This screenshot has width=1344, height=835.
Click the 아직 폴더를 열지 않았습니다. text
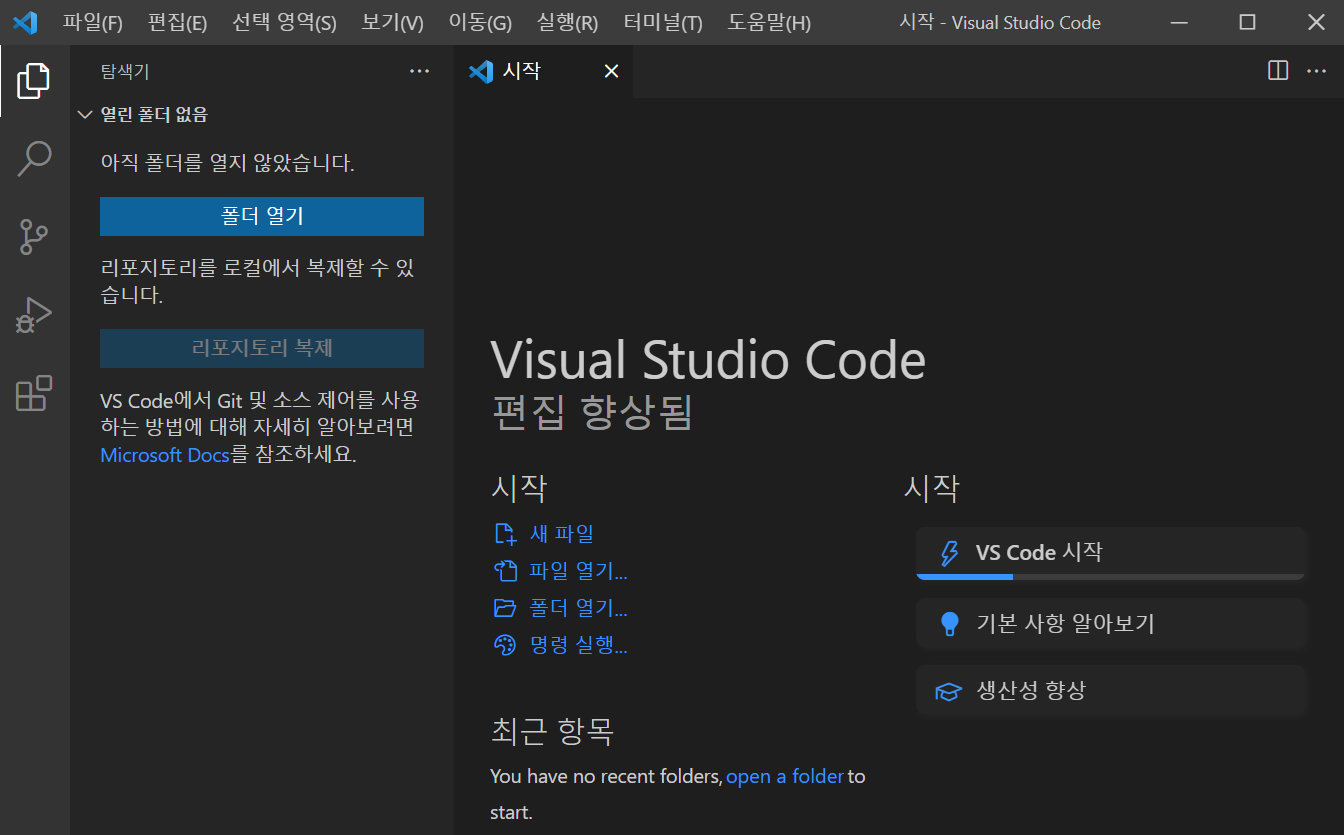pos(228,163)
